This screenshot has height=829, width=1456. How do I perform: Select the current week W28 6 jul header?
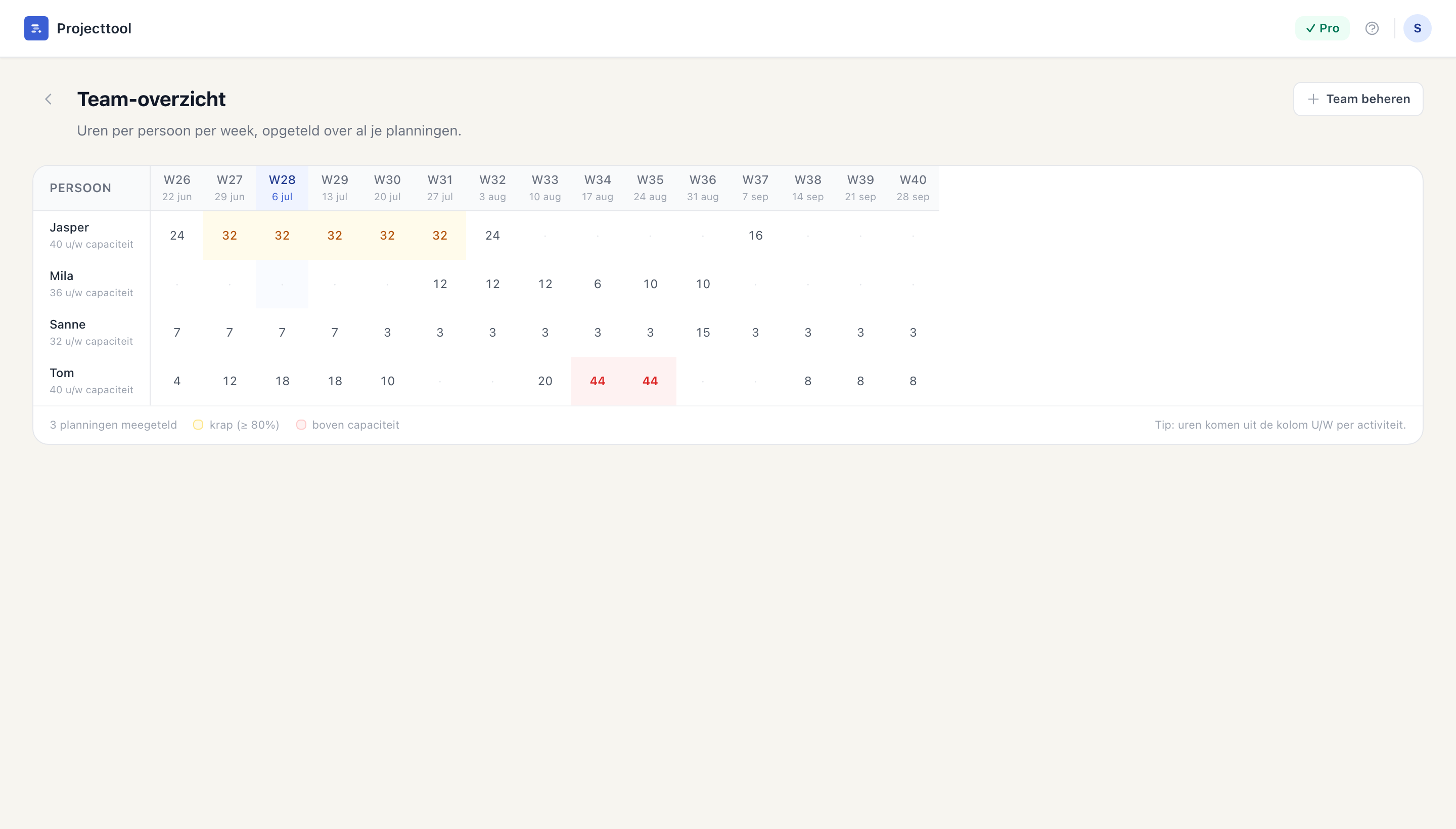282,188
